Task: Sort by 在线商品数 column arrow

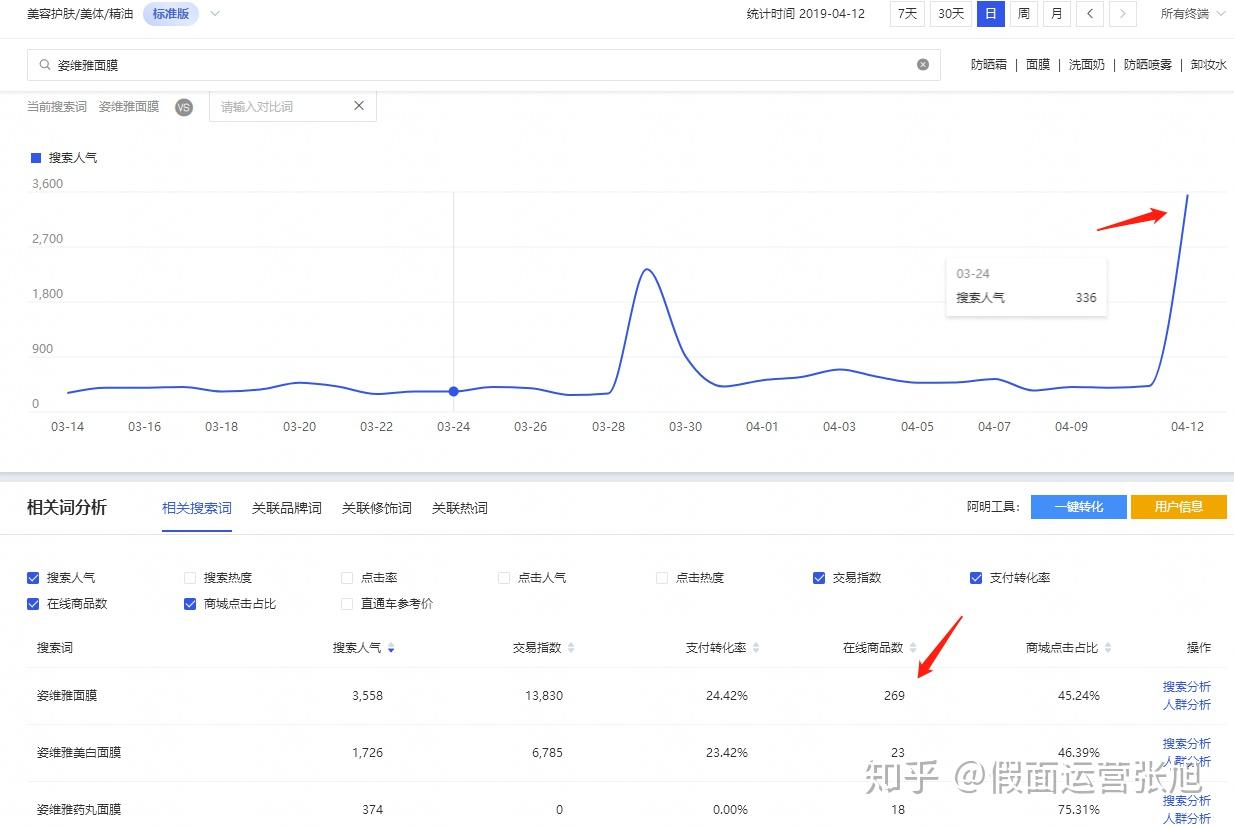Action: [x=913, y=648]
